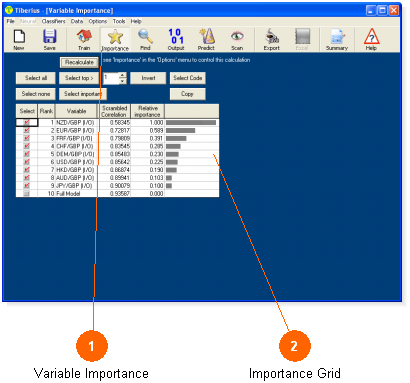
Task: Open the Tools menu
Action: [x=119, y=21]
